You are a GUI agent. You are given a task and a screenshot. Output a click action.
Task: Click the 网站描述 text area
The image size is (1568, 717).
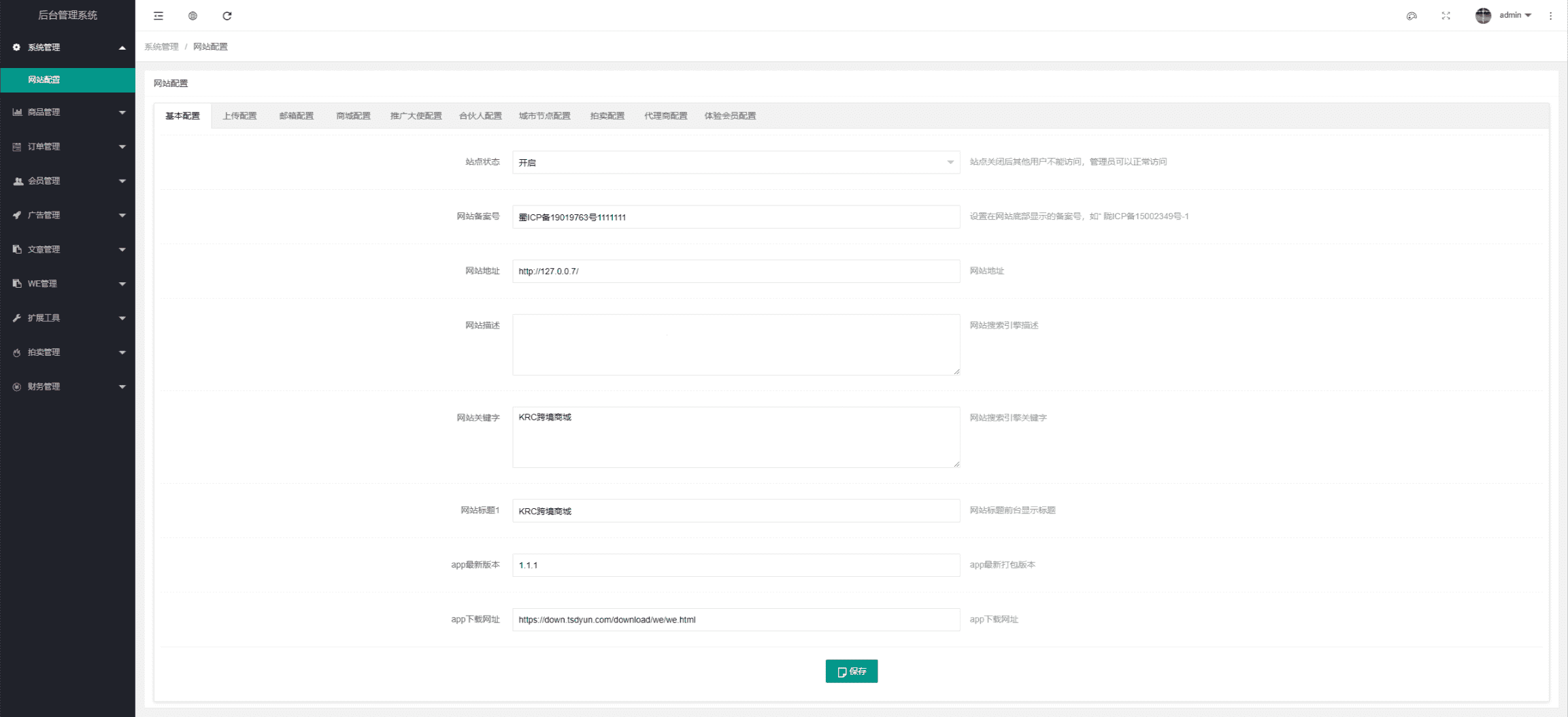[x=735, y=344]
